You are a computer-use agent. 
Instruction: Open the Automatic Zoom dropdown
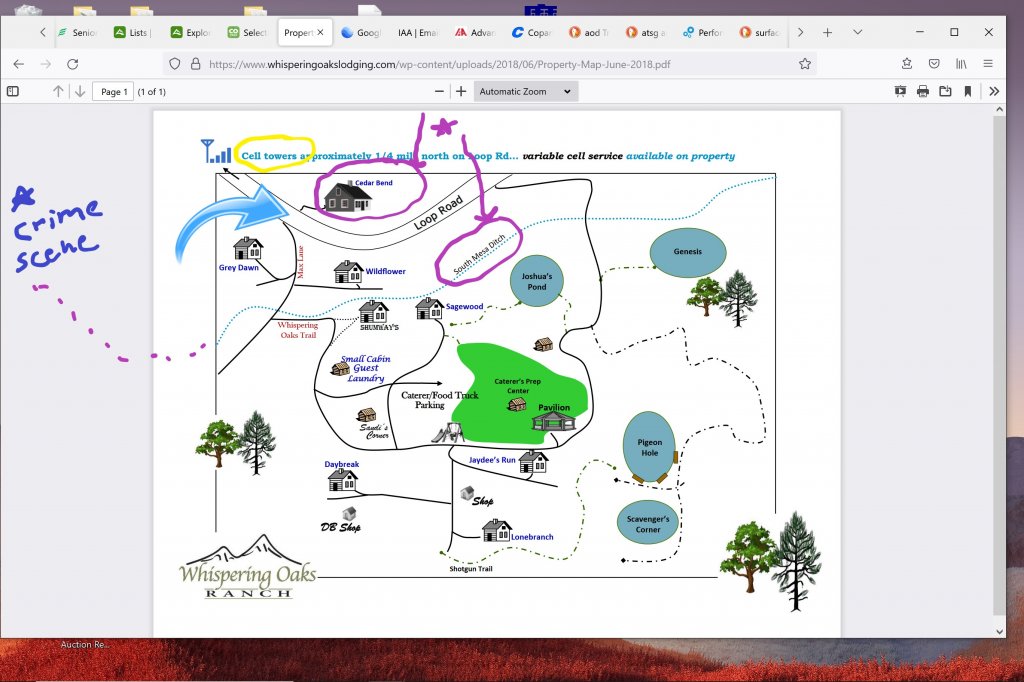[525, 91]
